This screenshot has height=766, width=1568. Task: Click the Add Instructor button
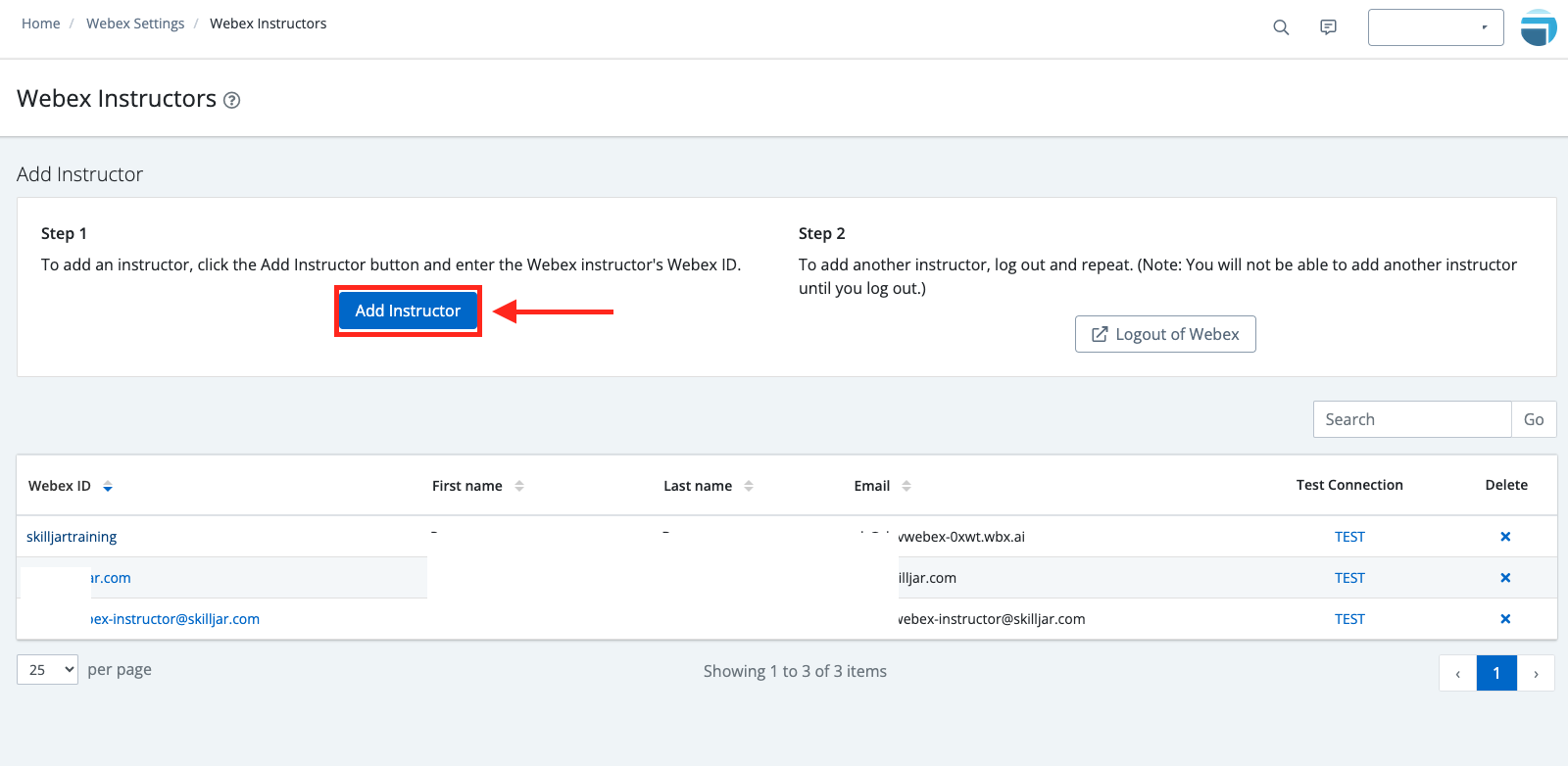tap(408, 311)
